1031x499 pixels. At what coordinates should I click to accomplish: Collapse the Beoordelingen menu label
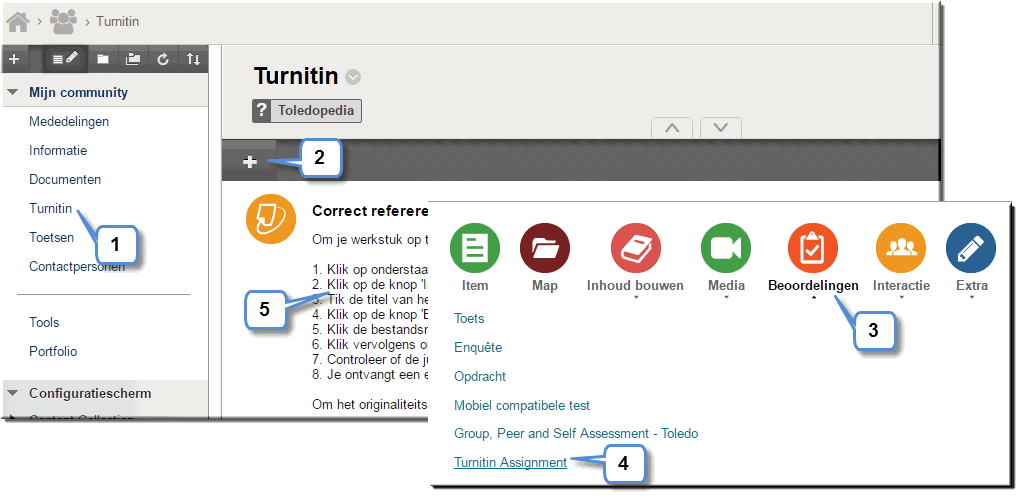point(813,286)
